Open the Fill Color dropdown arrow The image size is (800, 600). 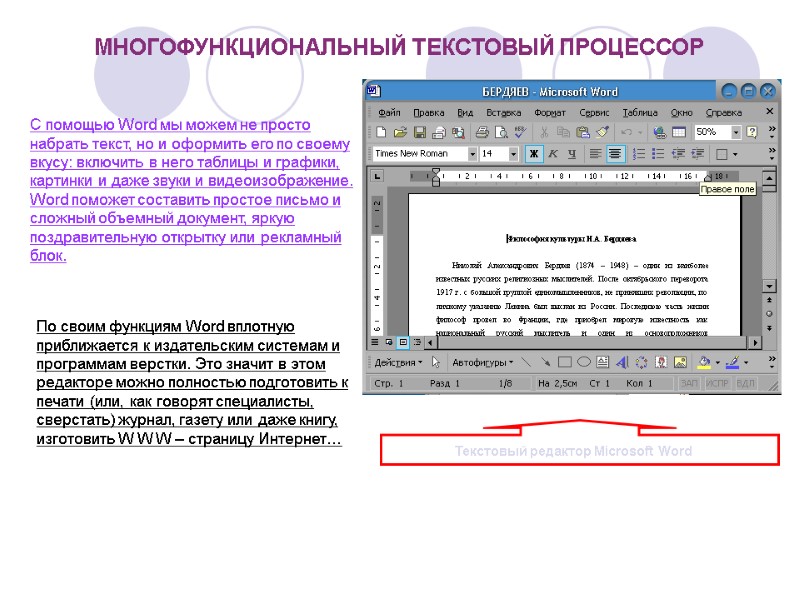(717, 363)
